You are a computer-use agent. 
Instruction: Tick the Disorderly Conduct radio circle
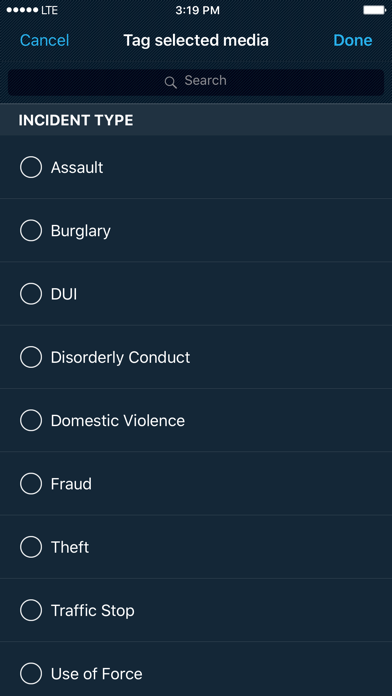[x=31, y=357]
